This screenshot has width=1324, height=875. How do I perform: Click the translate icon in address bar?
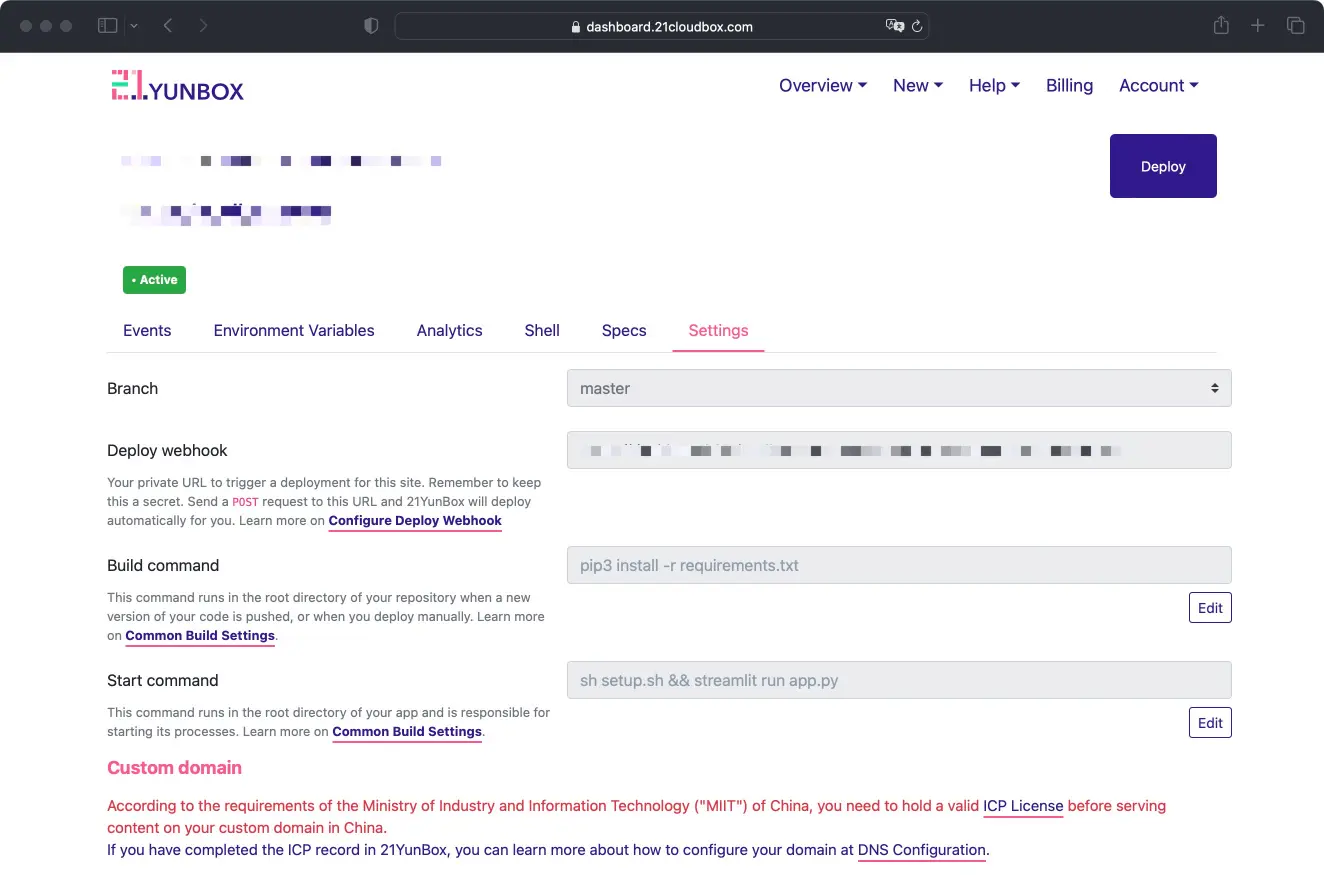point(894,26)
